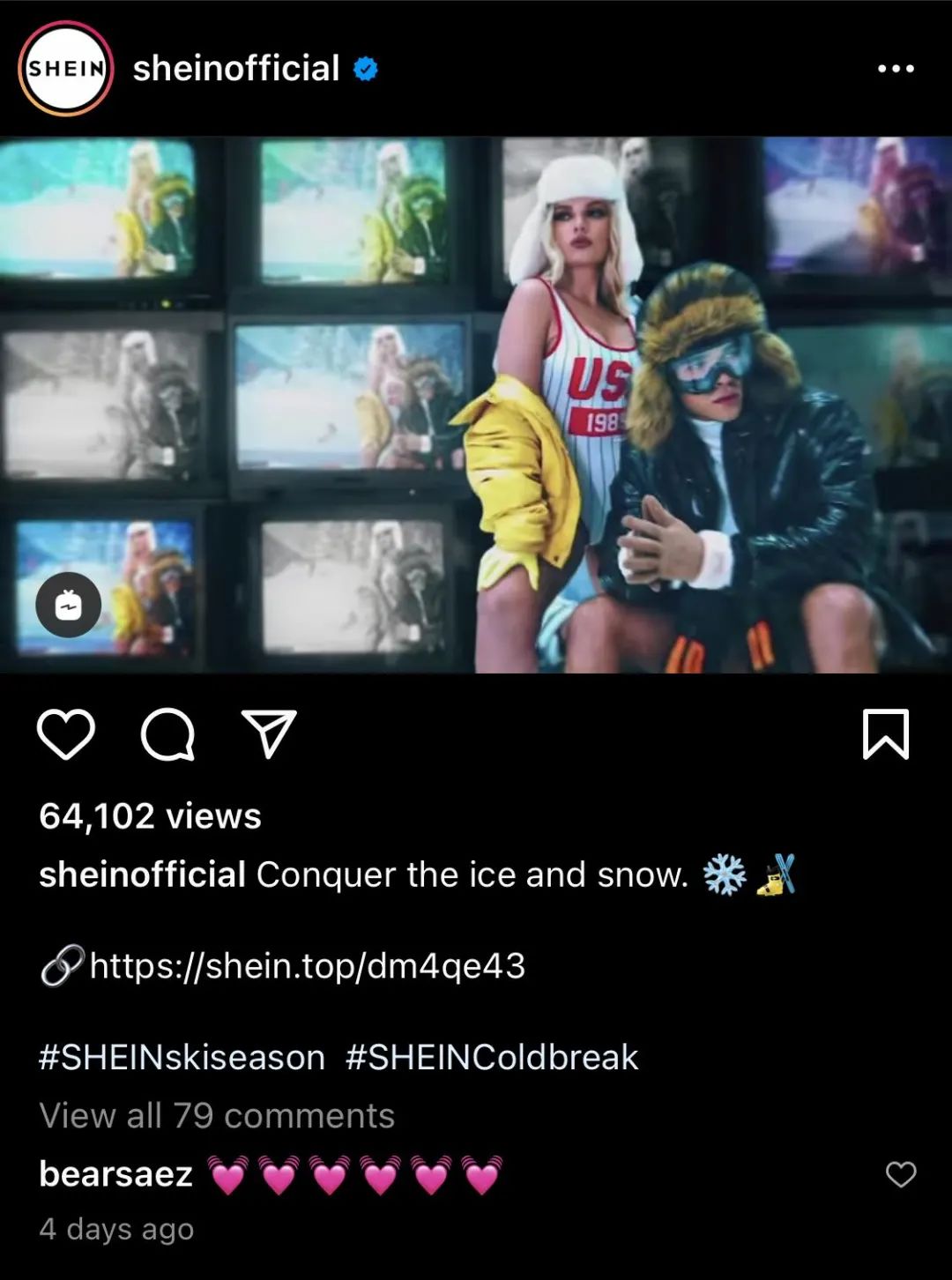Tap the IGTV video badge icon
This screenshot has height=1280, width=952.
[69, 606]
